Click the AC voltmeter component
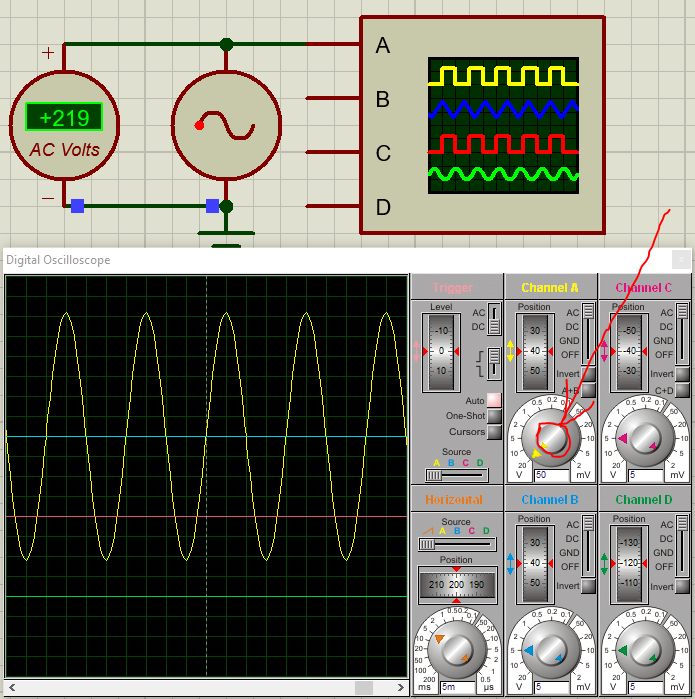This screenshot has width=695, height=699. (x=65, y=126)
